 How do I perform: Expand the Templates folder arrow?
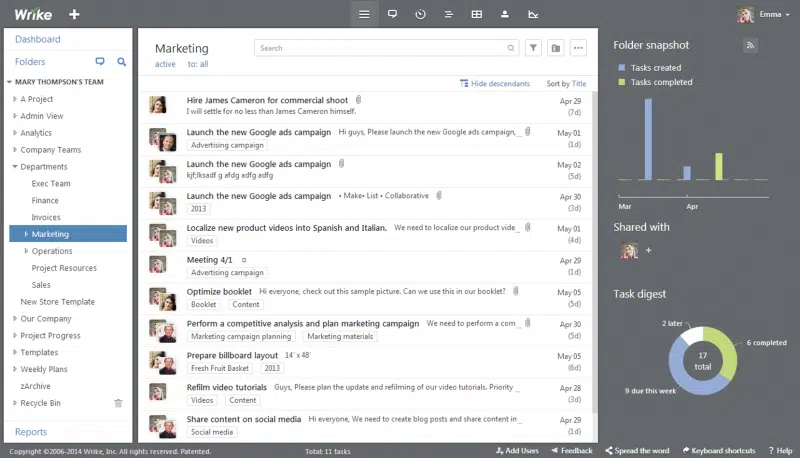15,352
